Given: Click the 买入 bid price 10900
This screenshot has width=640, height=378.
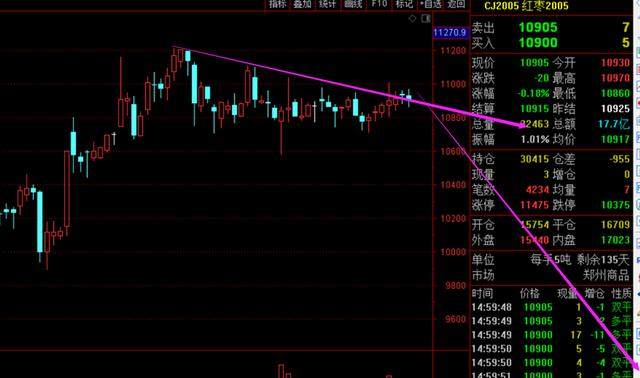Looking at the screenshot, I should point(538,42).
